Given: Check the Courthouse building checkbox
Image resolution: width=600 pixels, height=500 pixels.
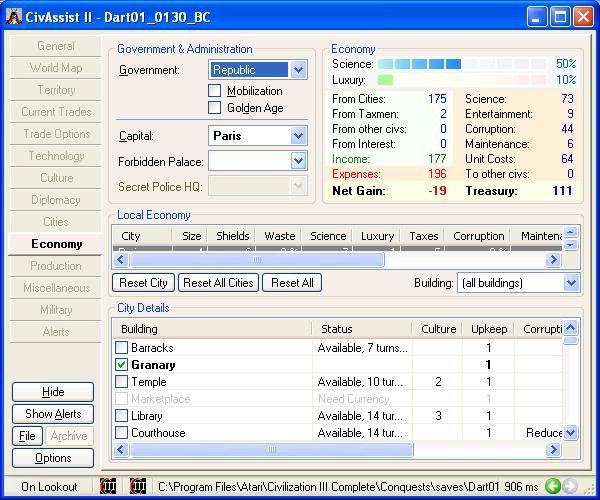Looking at the screenshot, I should pos(121,433).
